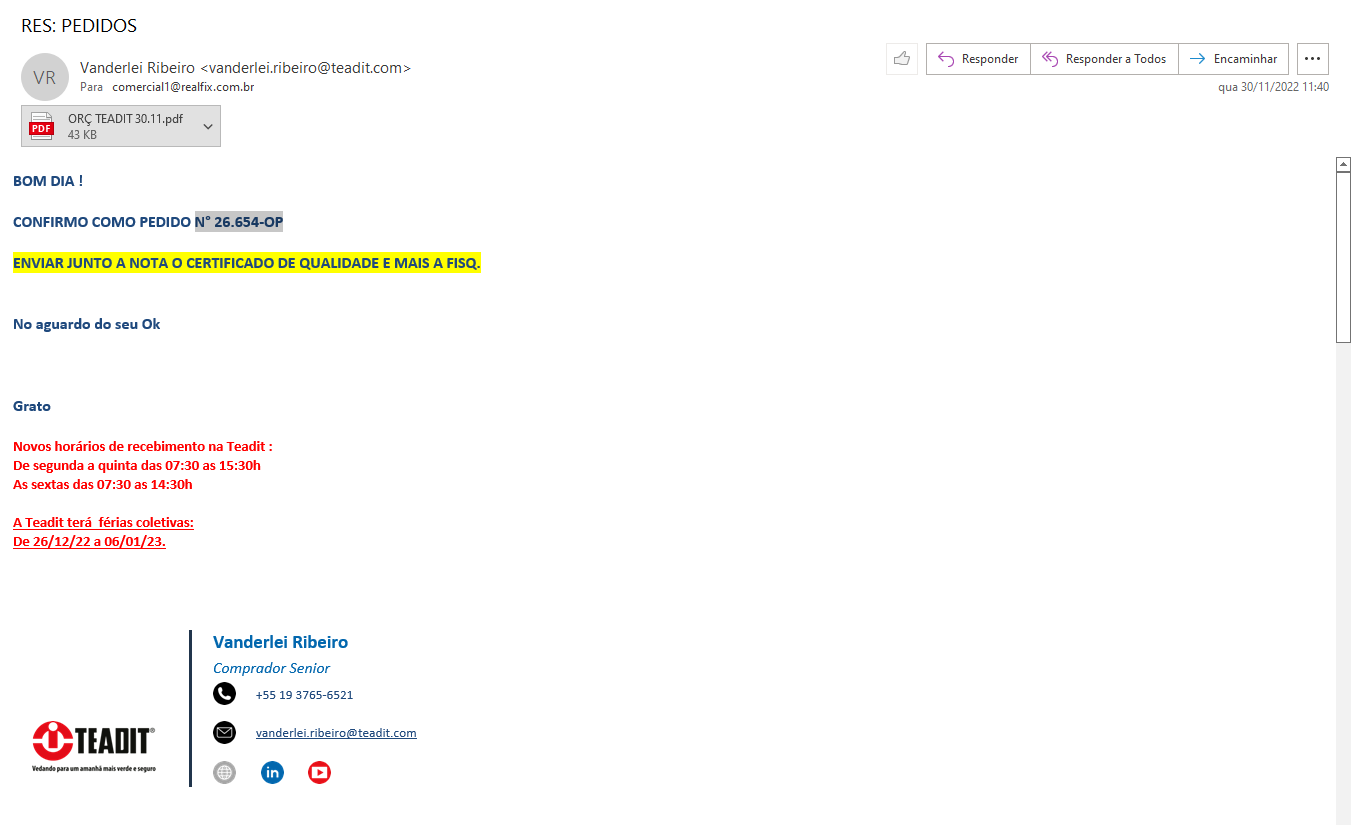Click the scrollbar up arrow
This screenshot has height=825, width=1353.
1344,164
